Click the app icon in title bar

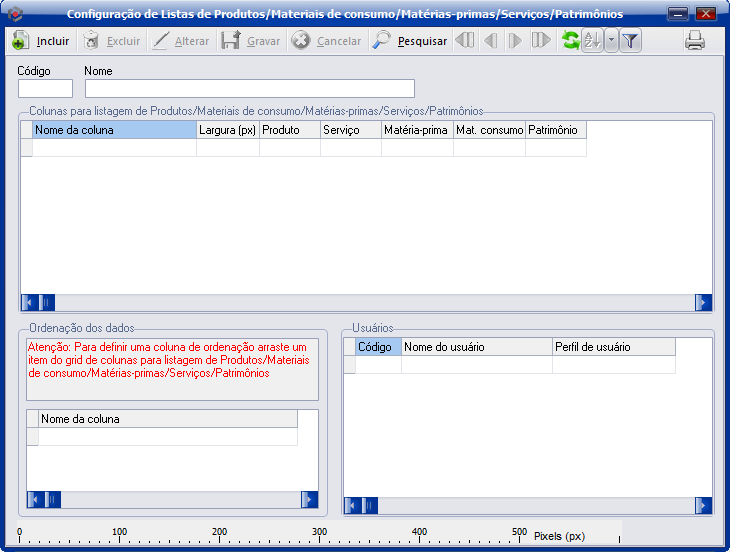[15, 14]
